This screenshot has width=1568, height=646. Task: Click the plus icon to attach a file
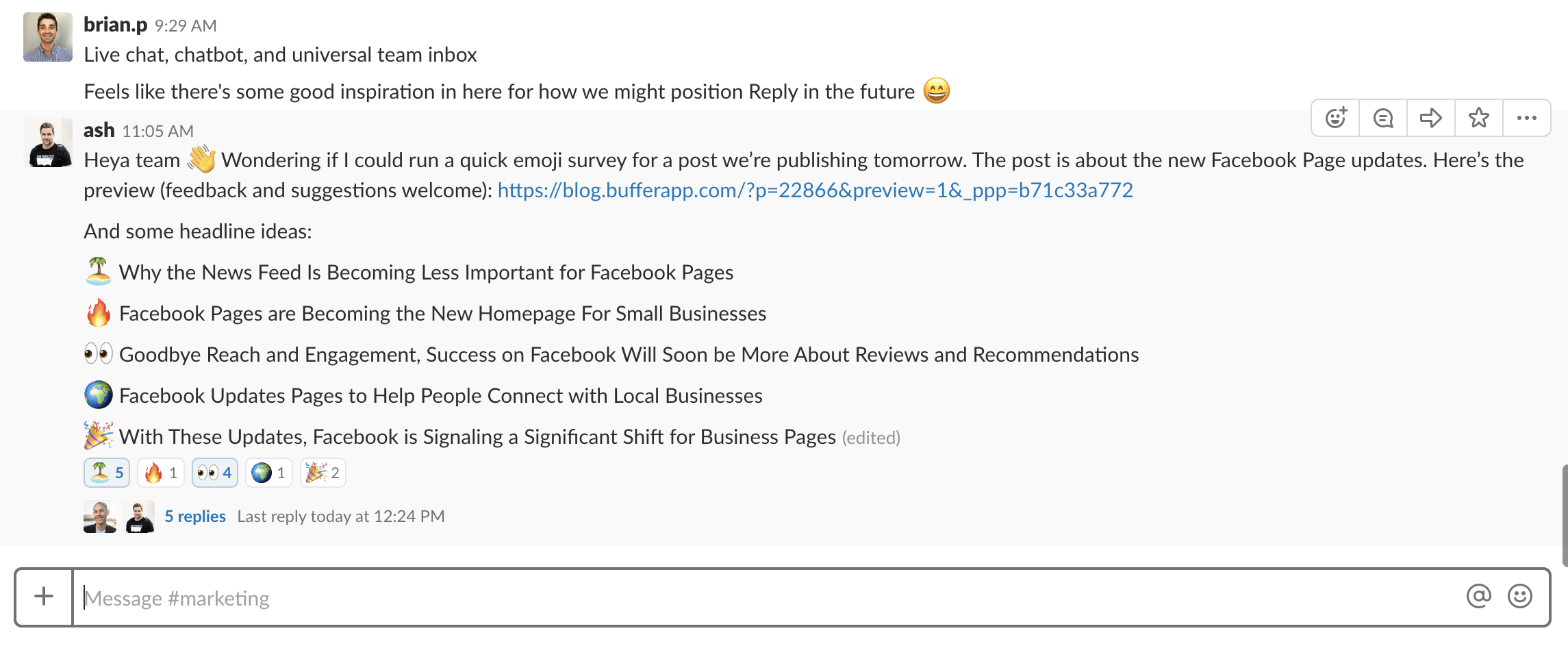[x=44, y=597]
